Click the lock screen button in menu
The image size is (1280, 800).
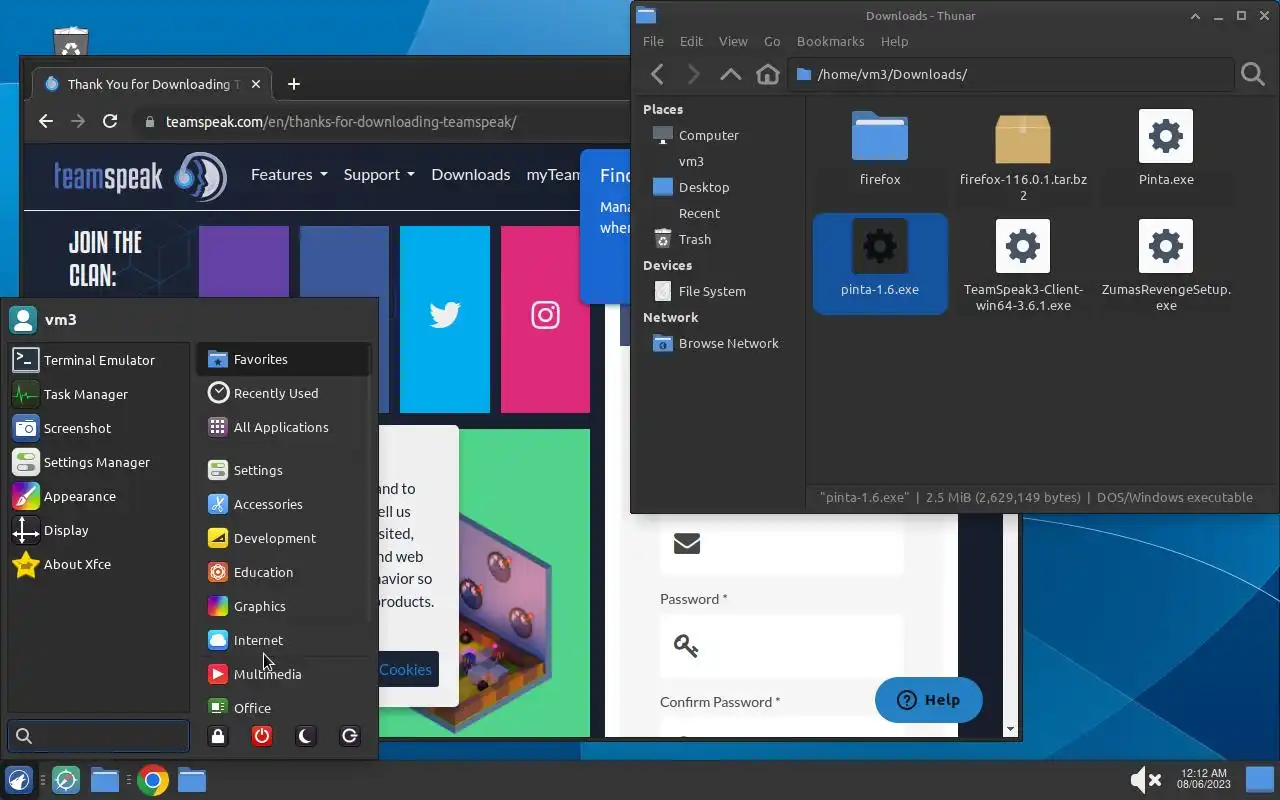pos(218,736)
